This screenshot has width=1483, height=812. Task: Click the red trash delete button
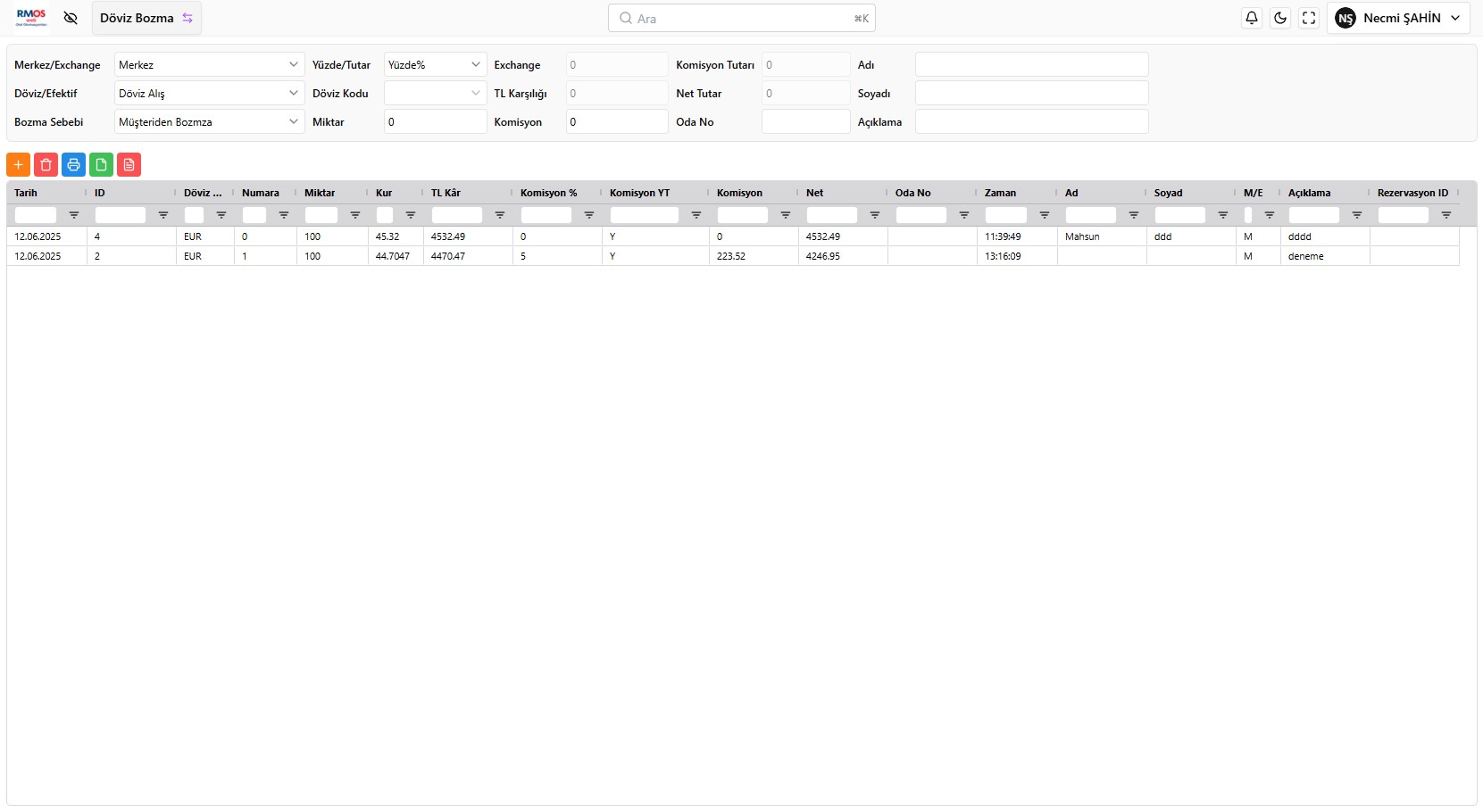point(46,165)
